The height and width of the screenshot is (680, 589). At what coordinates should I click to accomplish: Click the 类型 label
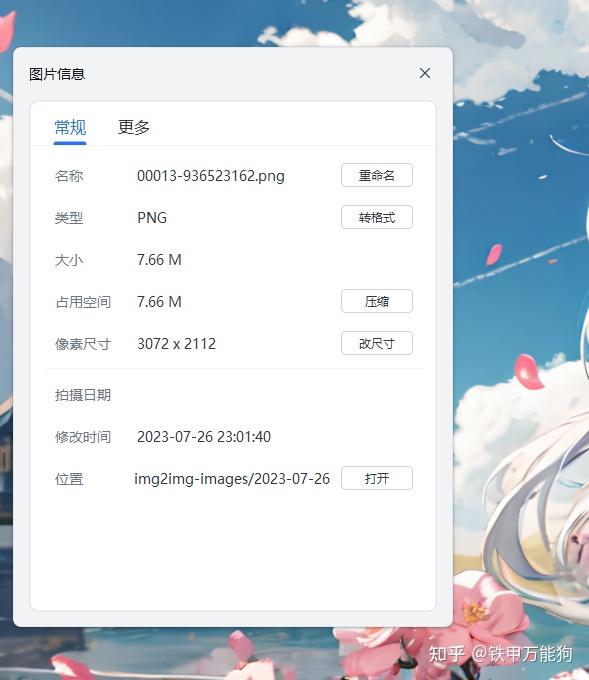(x=69, y=218)
